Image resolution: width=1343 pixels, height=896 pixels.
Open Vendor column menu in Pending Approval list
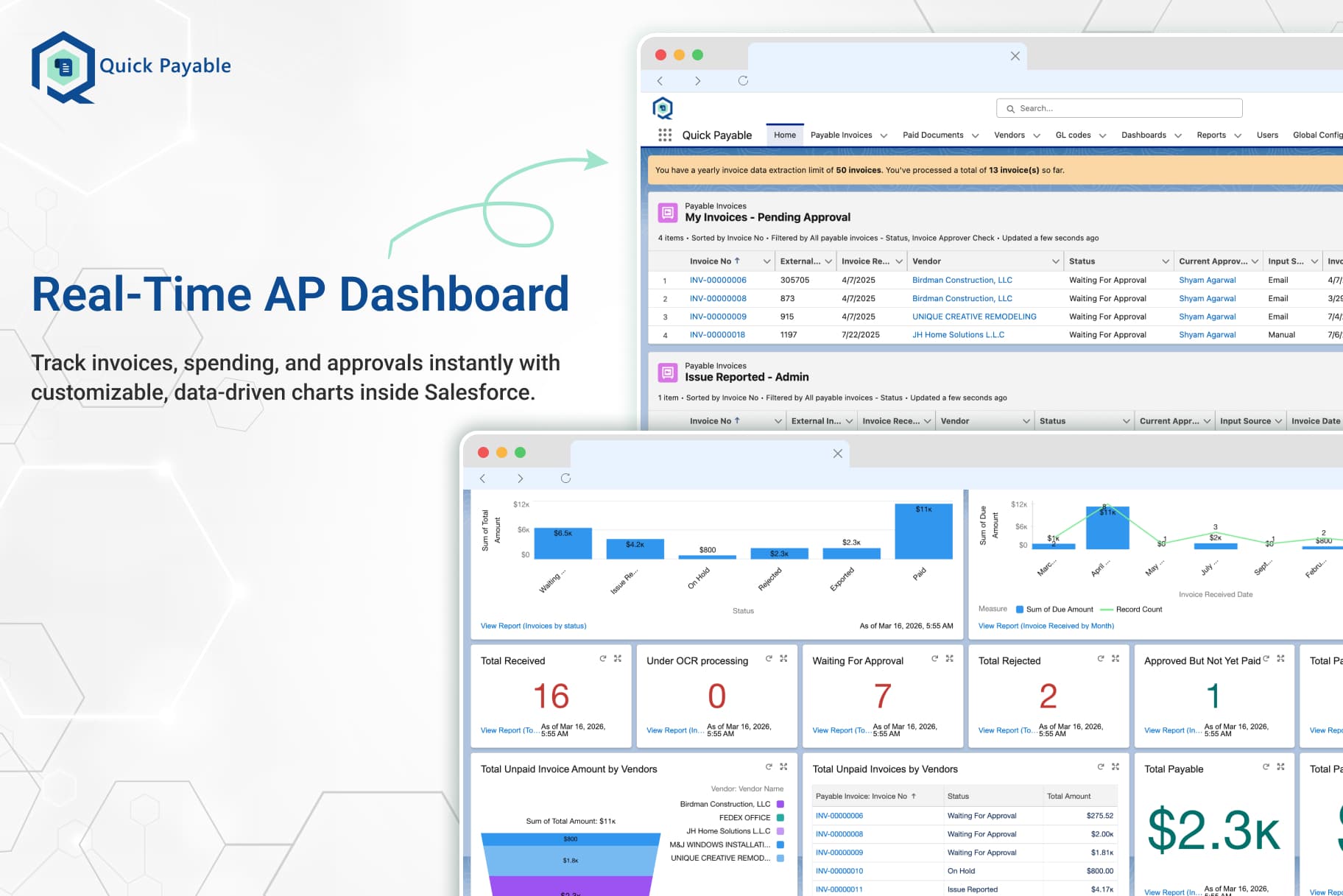1055,261
